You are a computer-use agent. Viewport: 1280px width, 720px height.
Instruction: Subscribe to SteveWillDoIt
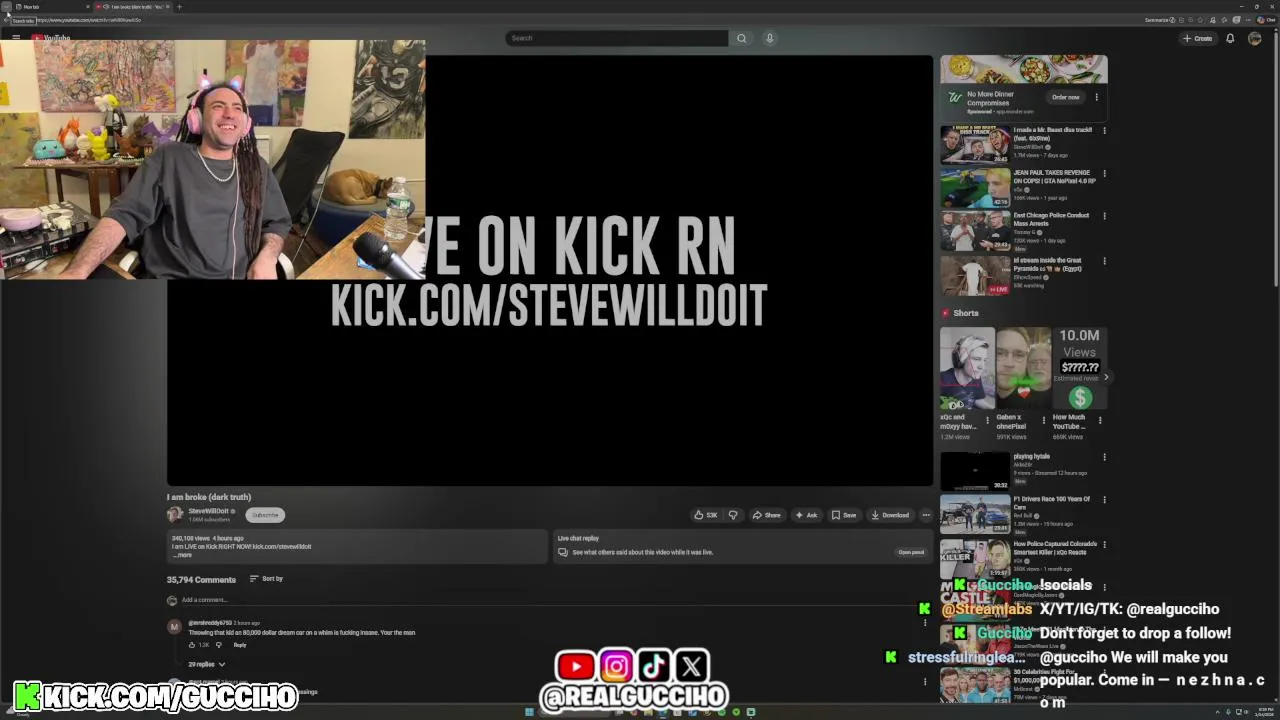[x=265, y=515]
